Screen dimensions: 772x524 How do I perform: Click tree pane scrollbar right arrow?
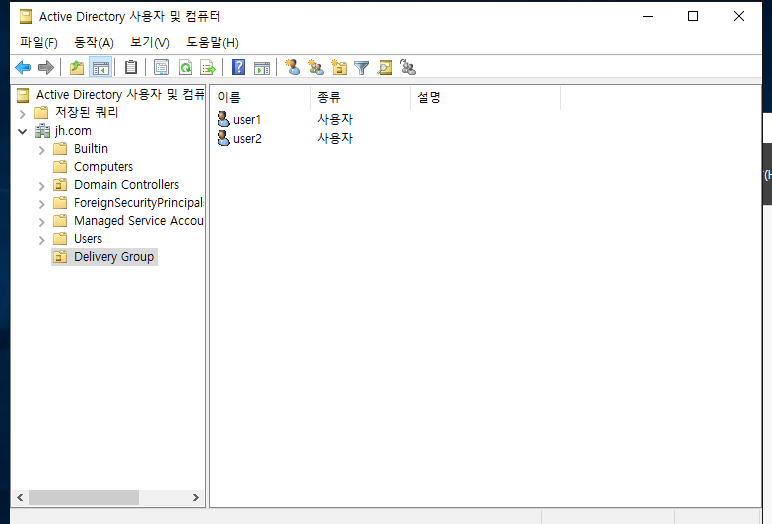tap(195, 497)
